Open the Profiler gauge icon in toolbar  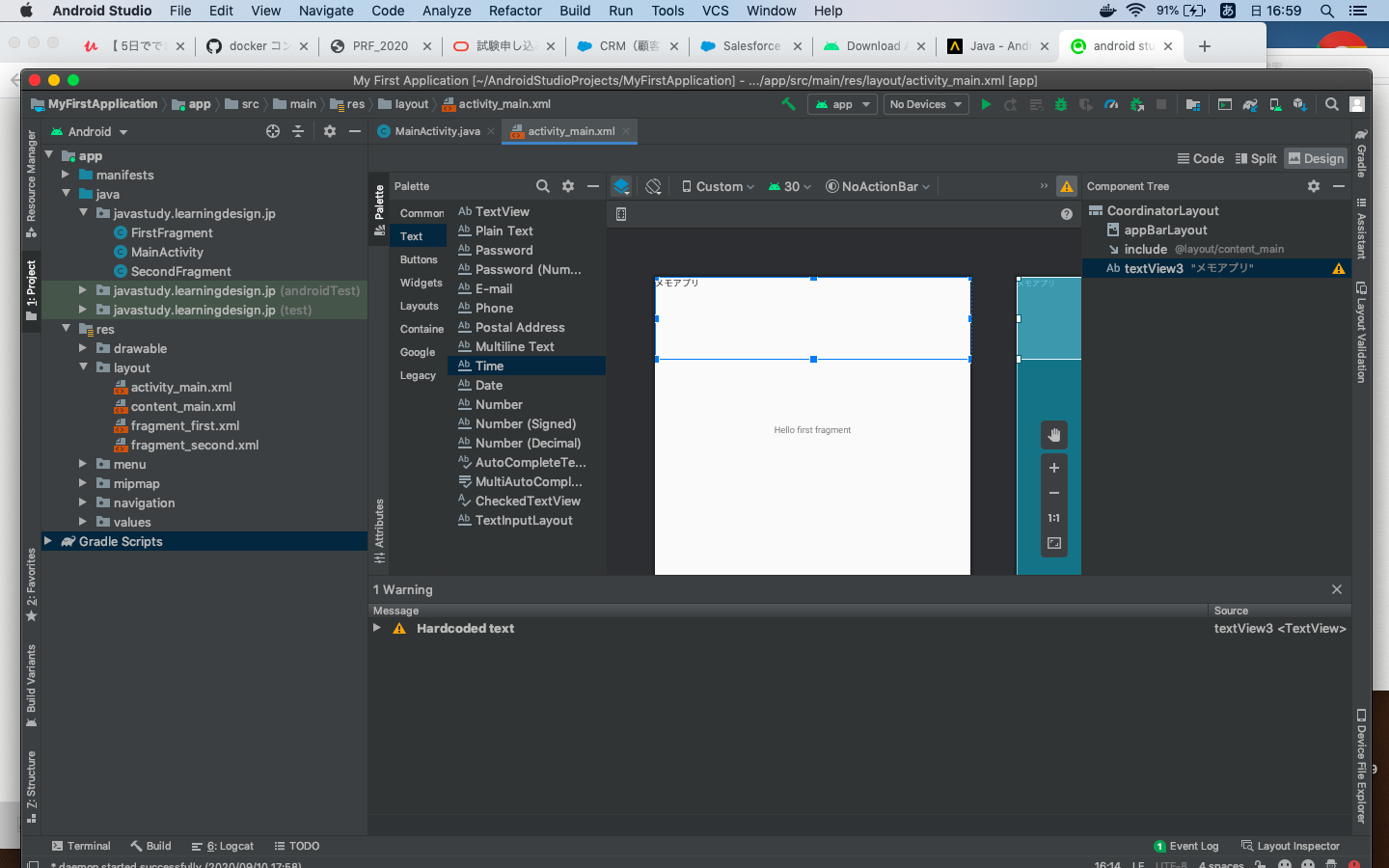pos(1111,104)
